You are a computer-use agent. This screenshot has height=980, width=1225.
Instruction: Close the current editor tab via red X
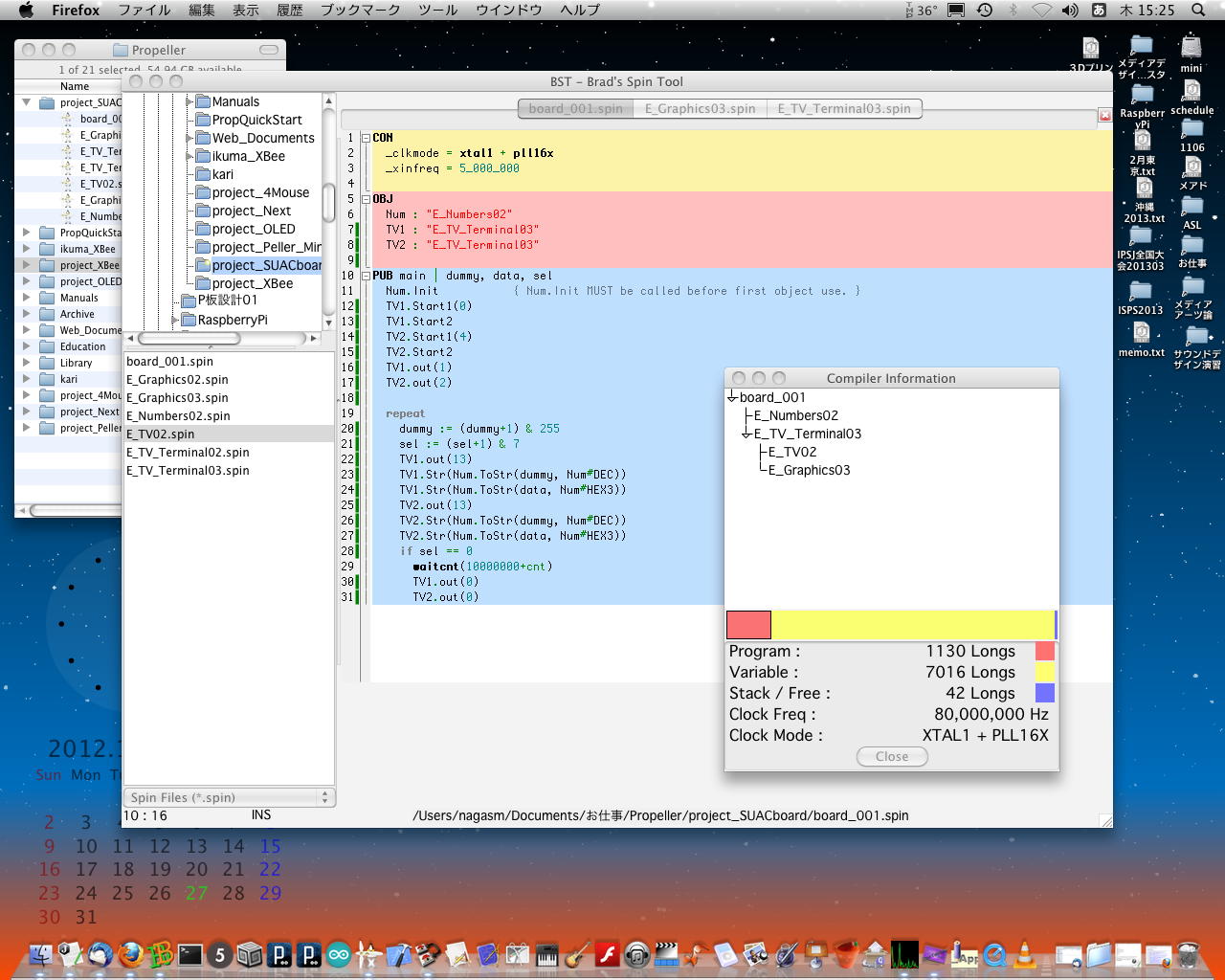[x=1104, y=115]
